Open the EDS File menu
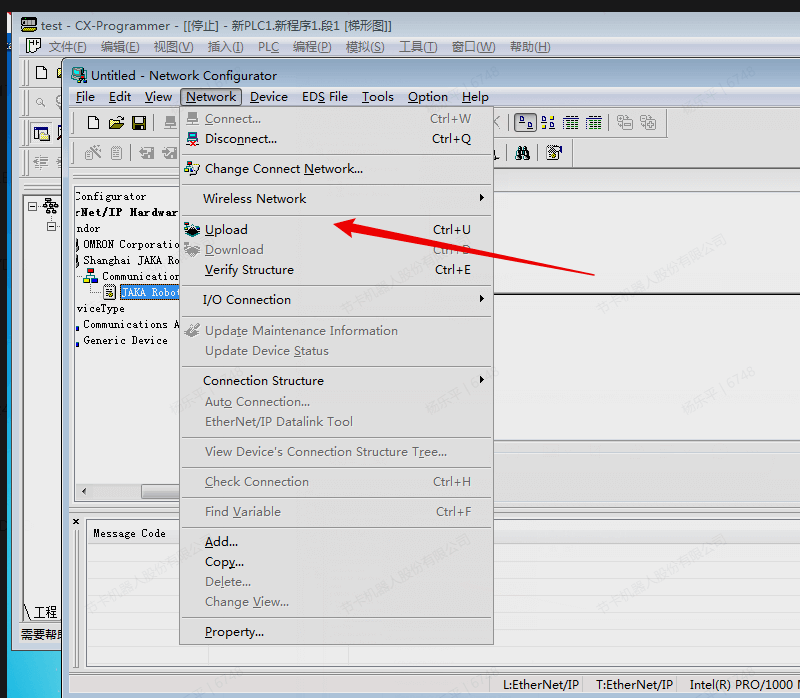800x698 pixels. pyautogui.click(x=325, y=97)
